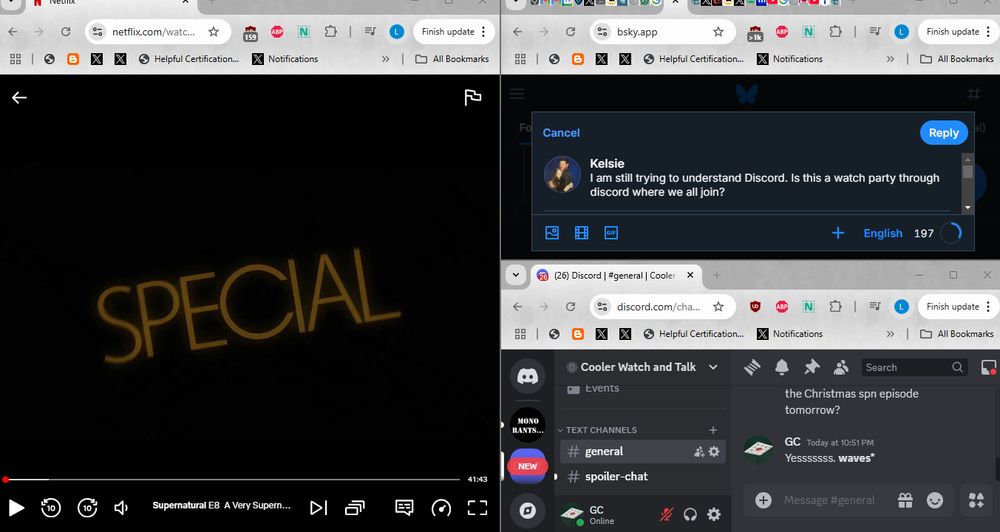Cancel the Bluesky reply composer
1000x532 pixels.
tap(561, 133)
